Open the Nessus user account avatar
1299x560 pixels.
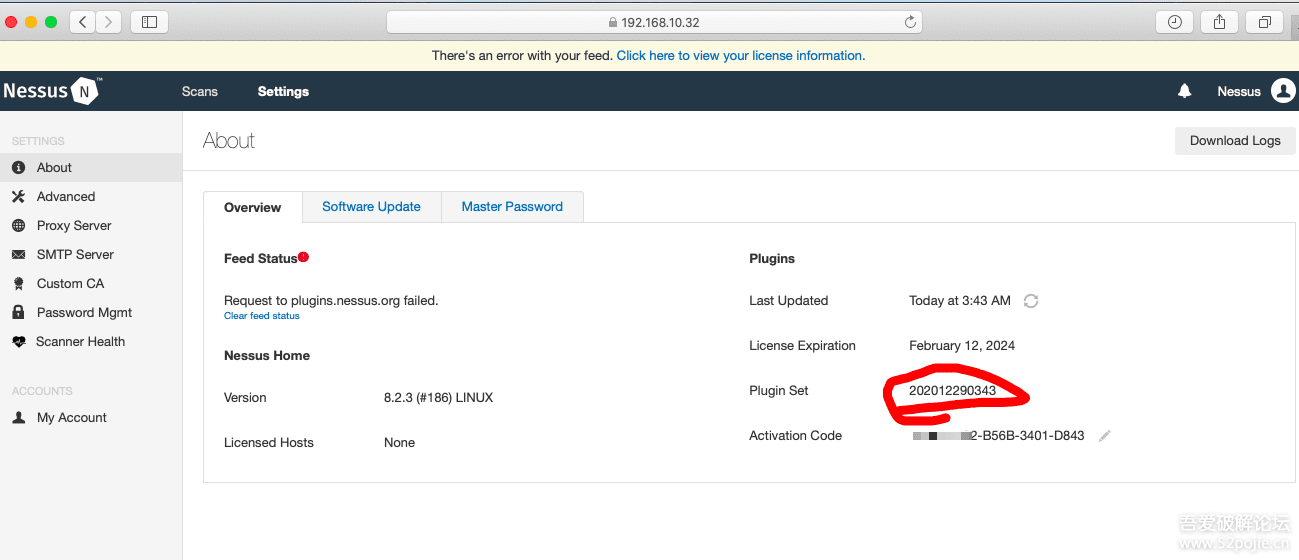point(1283,91)
